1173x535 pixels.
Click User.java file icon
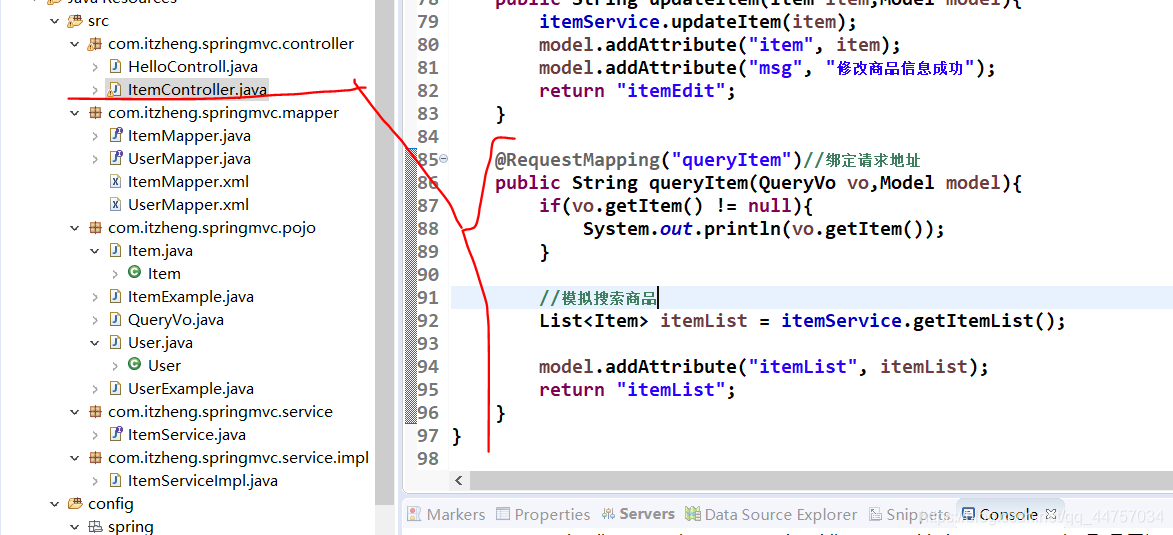tap(115, 343)
